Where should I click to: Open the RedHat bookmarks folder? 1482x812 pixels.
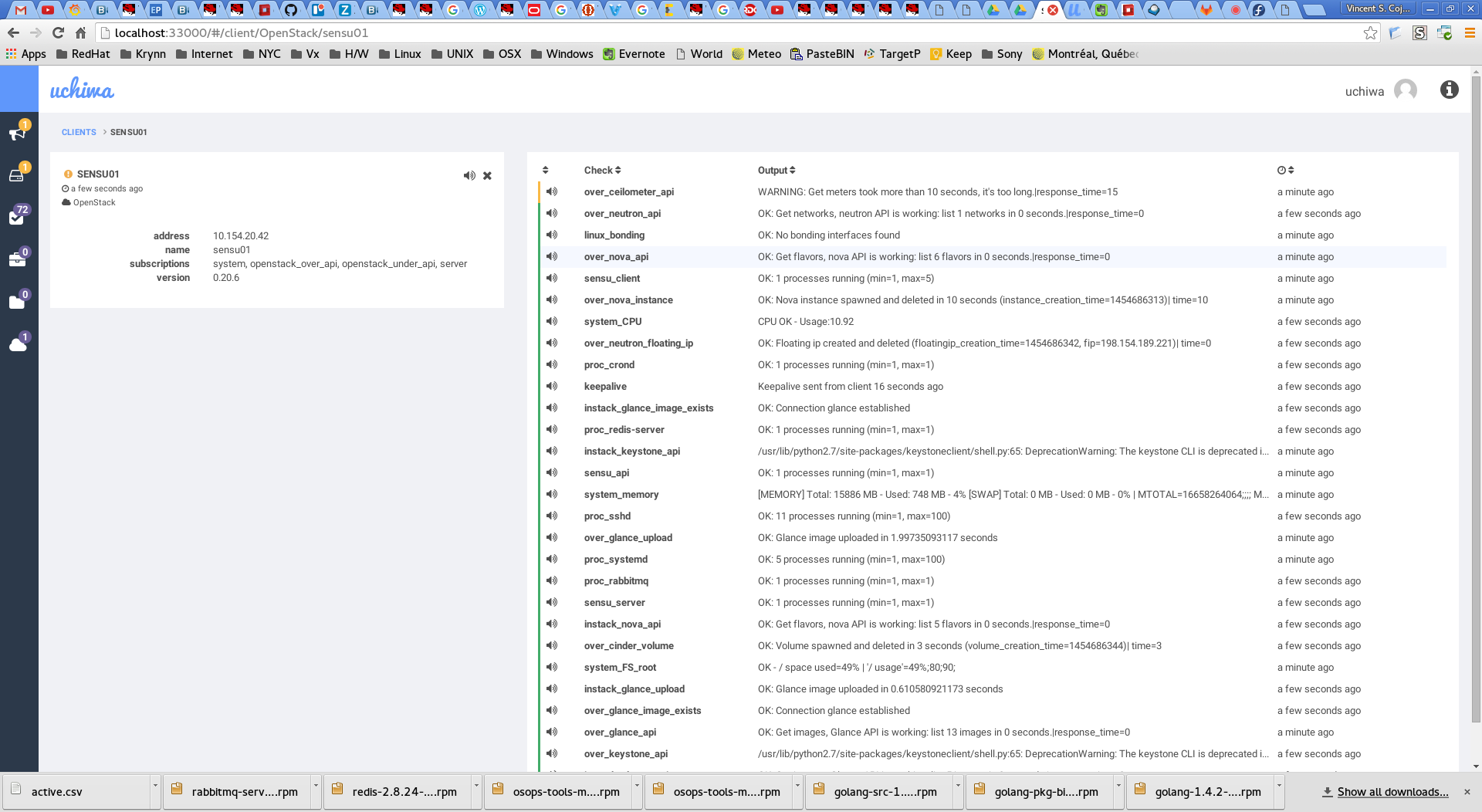pyautogui.click(x=83, y=54)
